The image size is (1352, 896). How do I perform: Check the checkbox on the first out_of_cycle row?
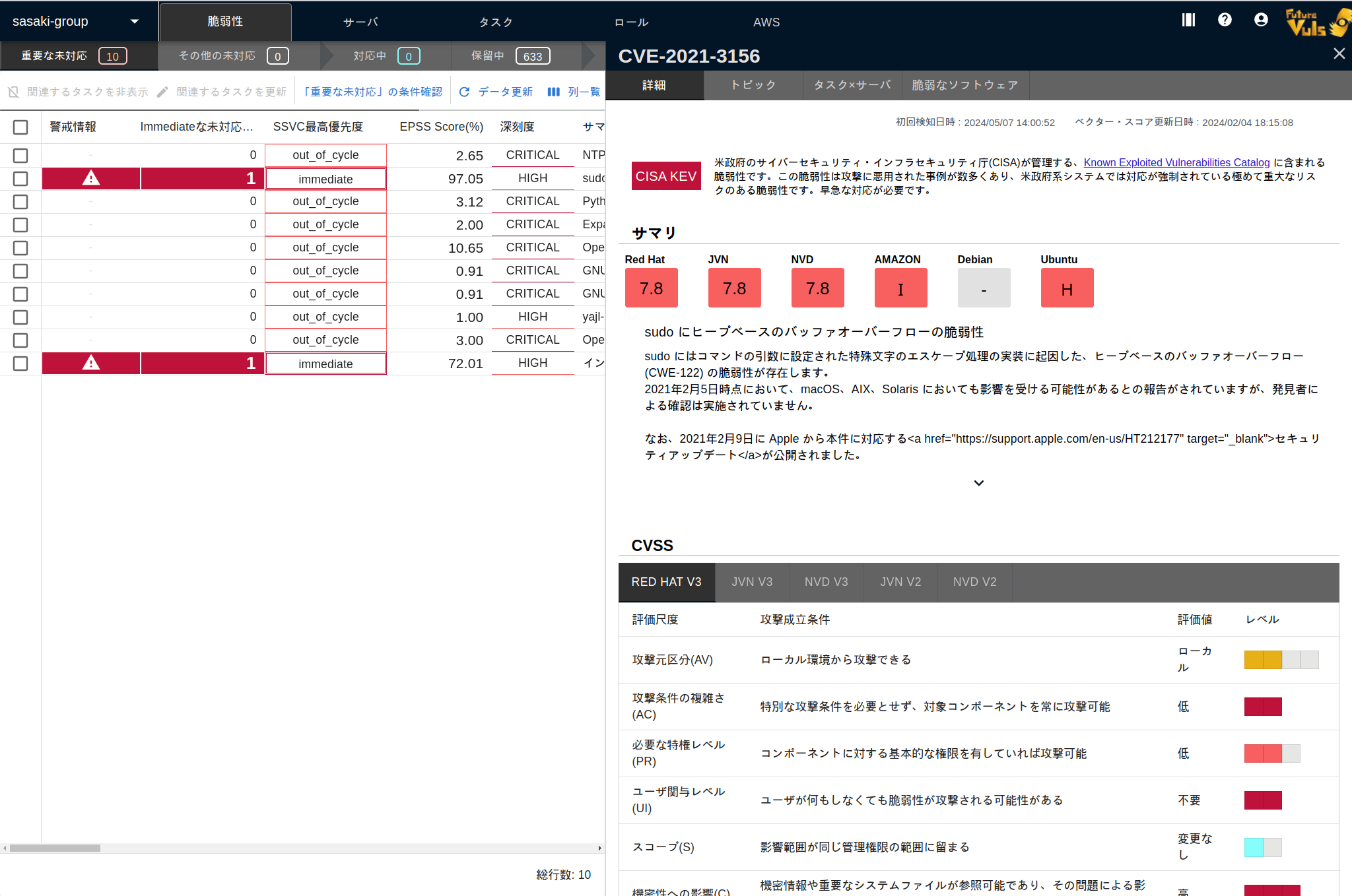click(20, 156)
